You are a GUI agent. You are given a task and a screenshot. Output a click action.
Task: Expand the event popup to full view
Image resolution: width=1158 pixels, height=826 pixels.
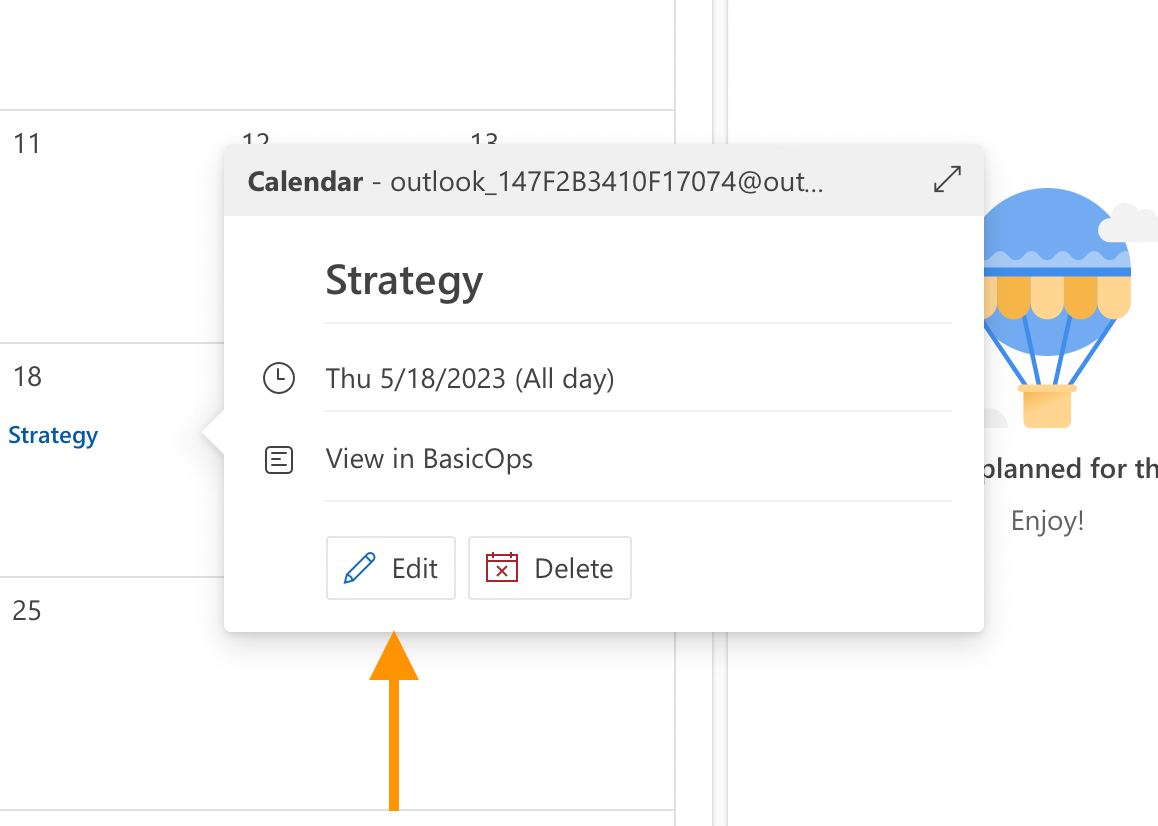(x=946, y=179)
